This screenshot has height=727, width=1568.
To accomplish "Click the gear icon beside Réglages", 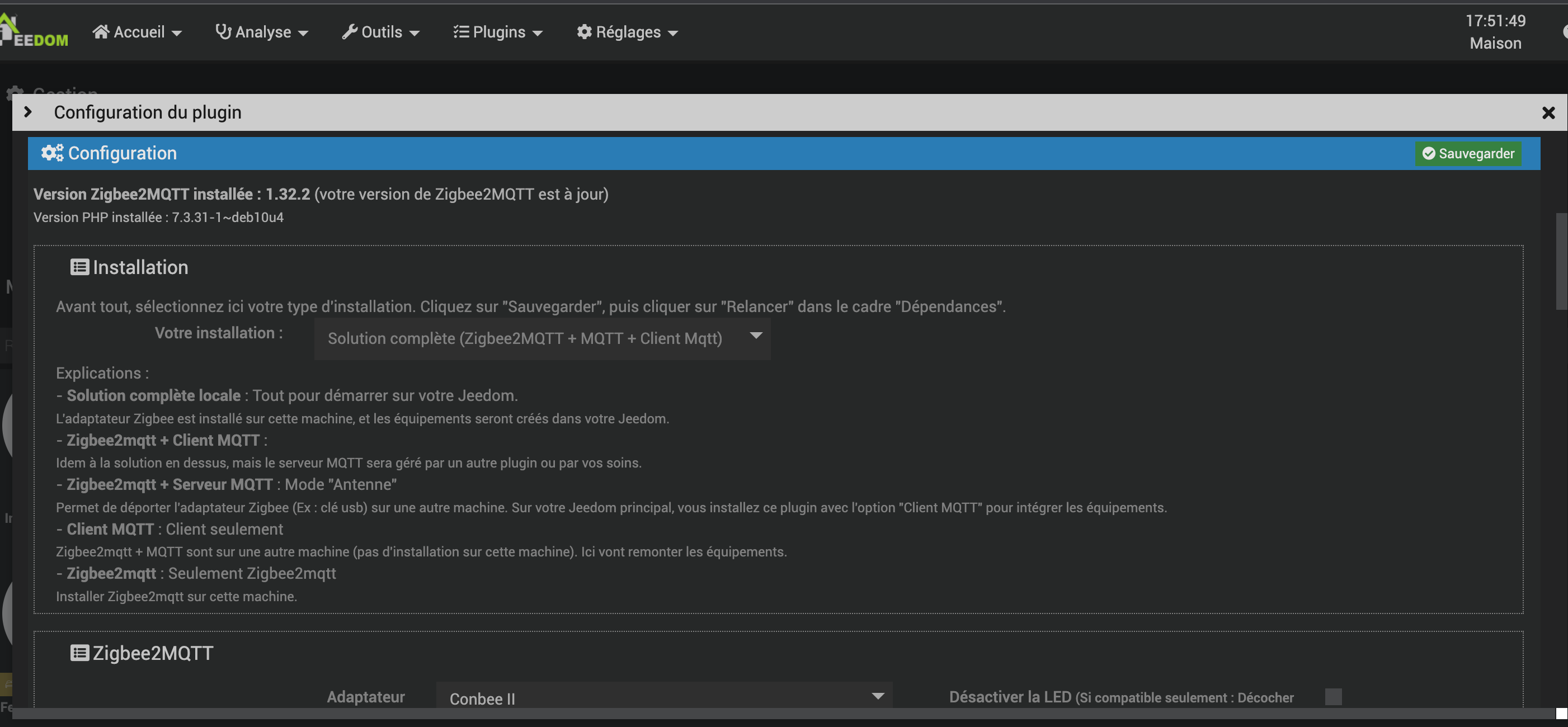I will (584, 32).
